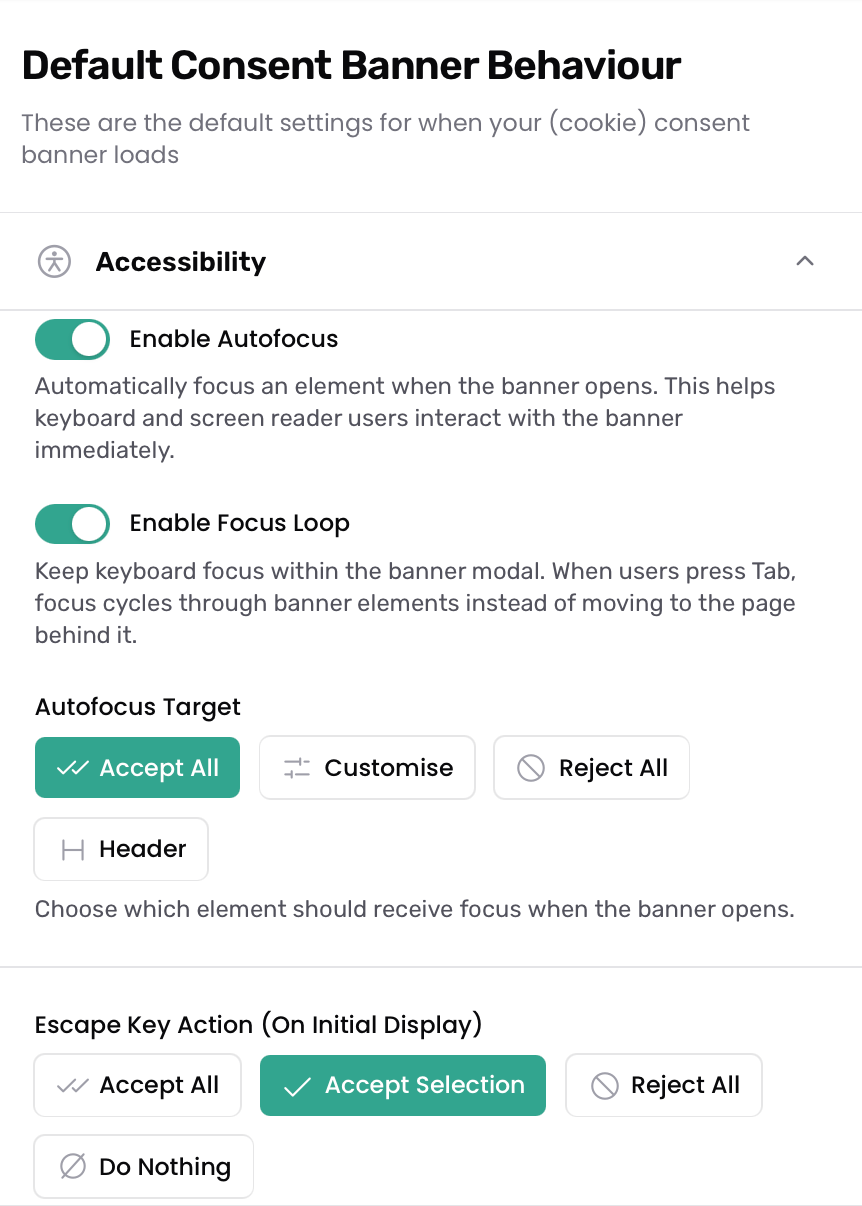Set Escape Key Action to Accept All
Viewport: 862px width, 1206px height.
point(137,1085)
